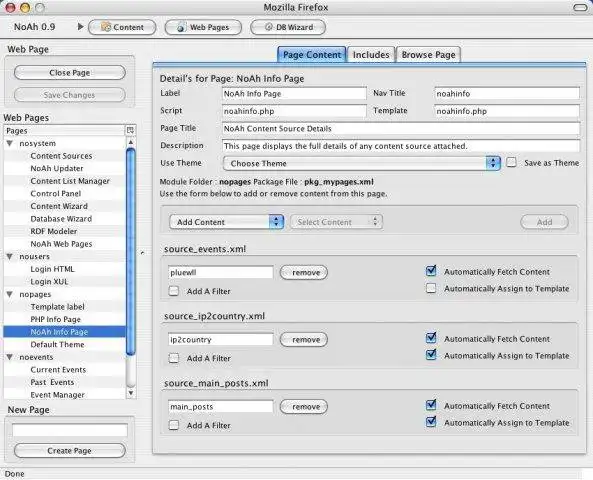Click the Add content button
The image size is (593, 480).
pos(544,222)
